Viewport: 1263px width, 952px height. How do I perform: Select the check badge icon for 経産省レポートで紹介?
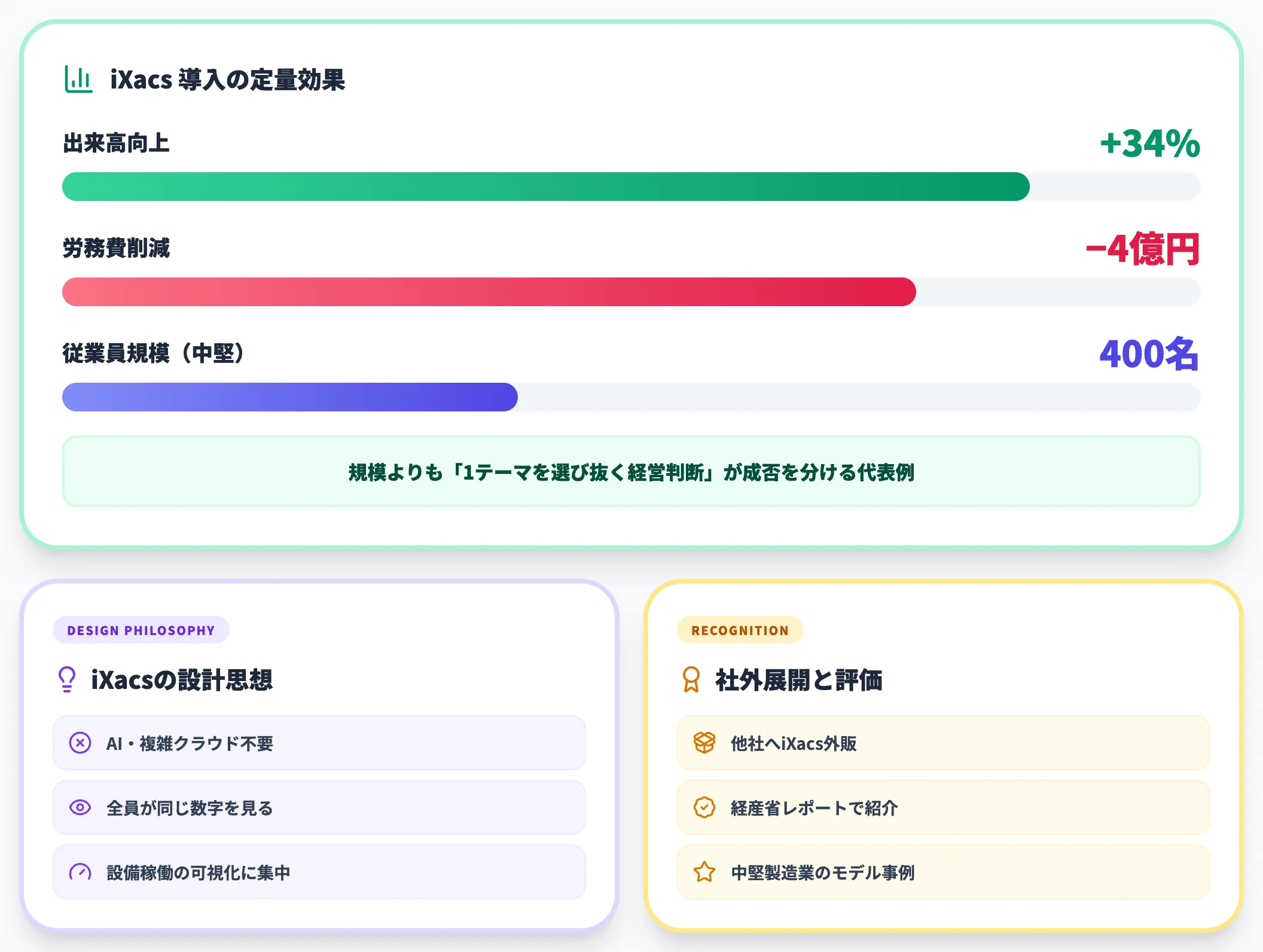pos(704,807)
